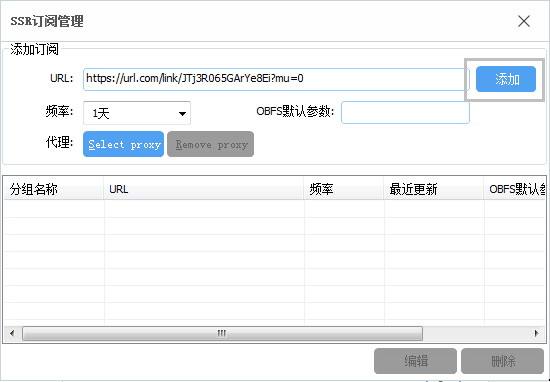The width and height of the screenshot is (550, 382).
Task: Click the horizontal scrollbar thumb
Action: click(222, 333)
